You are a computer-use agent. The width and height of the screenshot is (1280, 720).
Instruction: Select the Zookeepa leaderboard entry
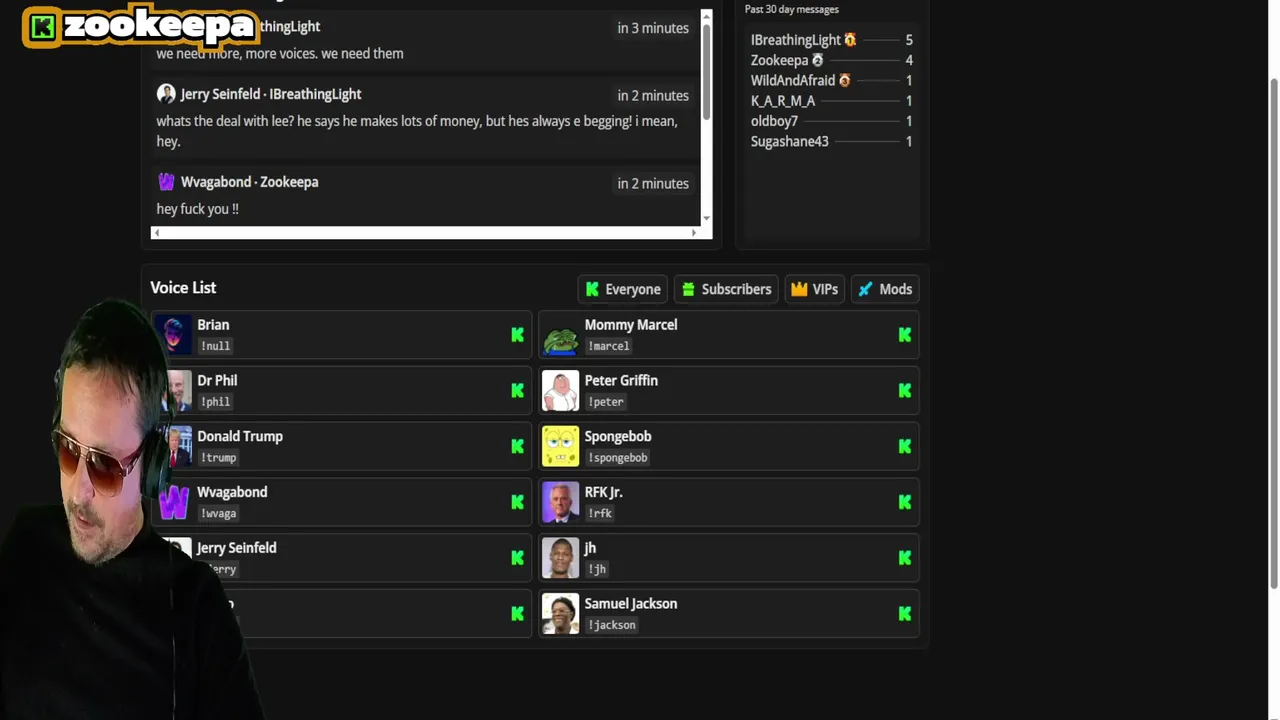pyautogui.click(x=831, y=60)
